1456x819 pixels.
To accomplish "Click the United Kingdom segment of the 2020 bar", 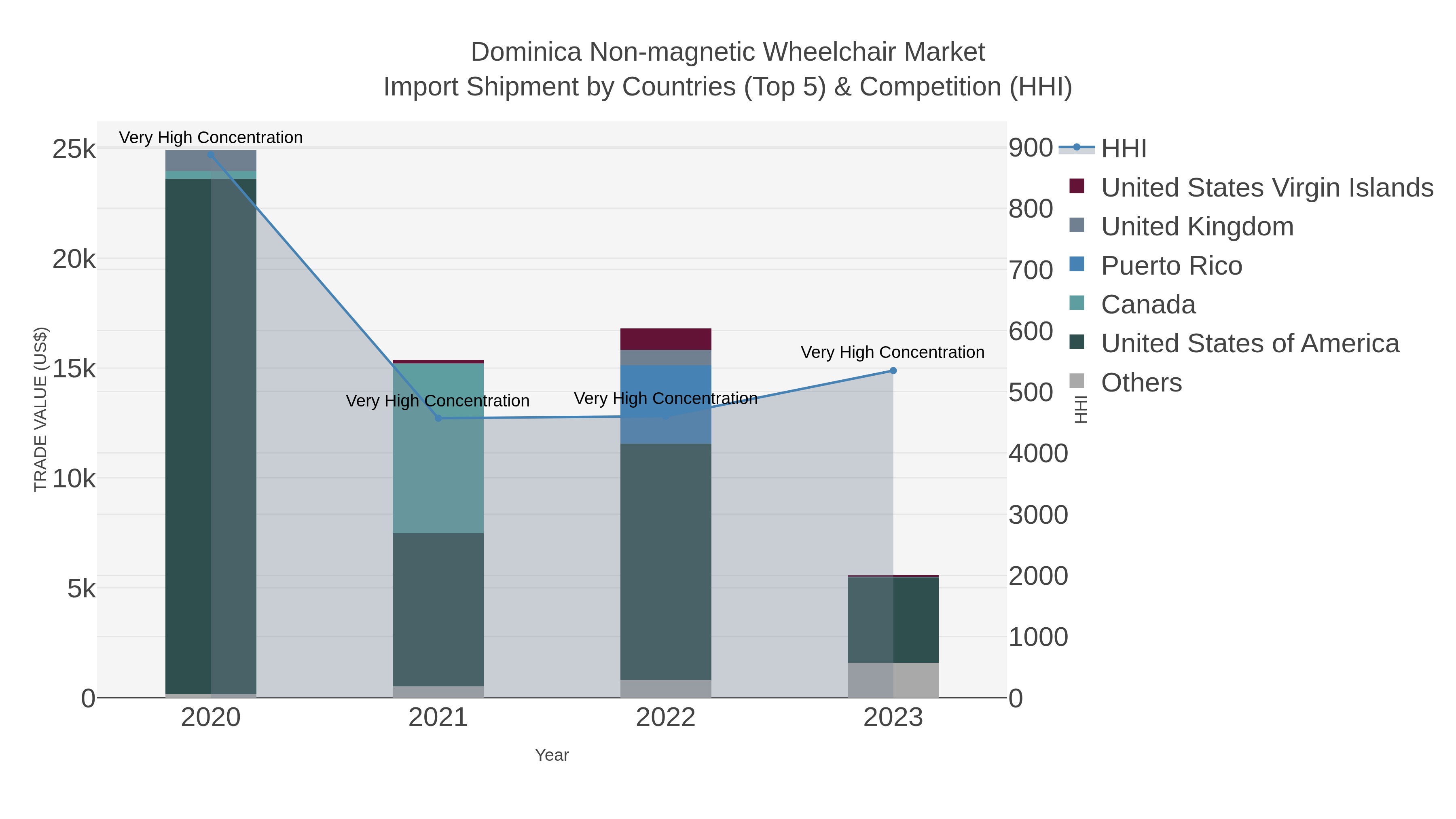I will (211, 161).
